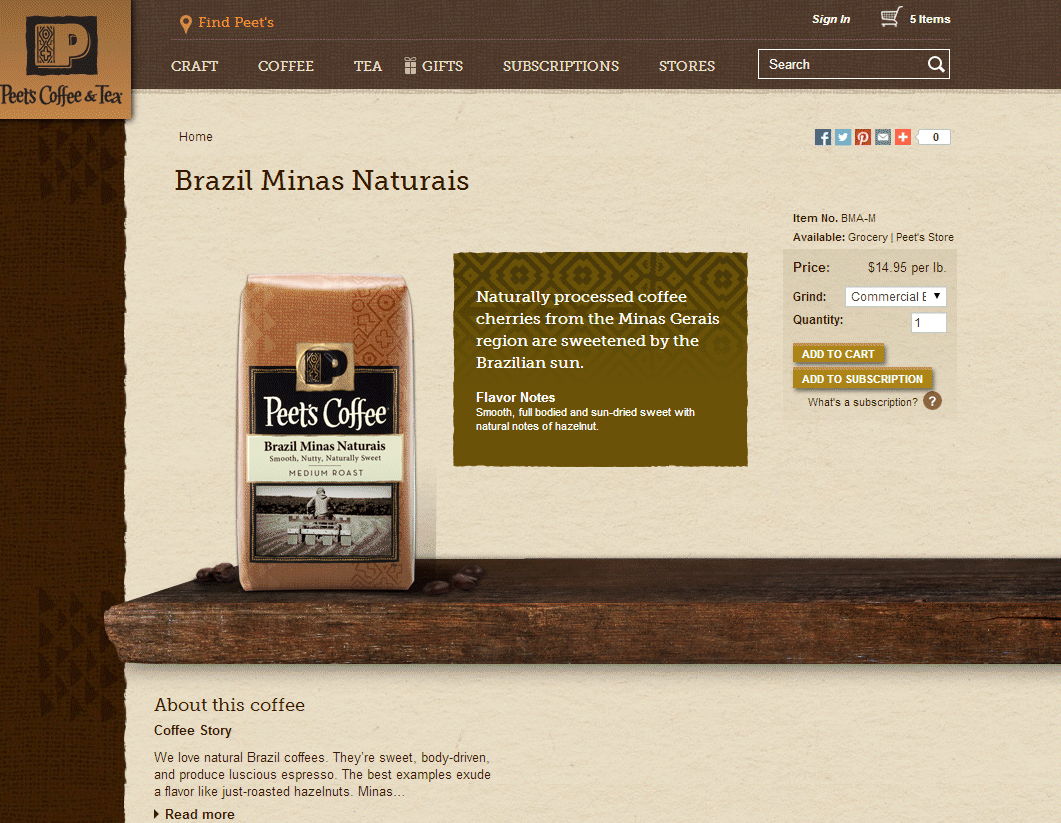Open the SUBSCRIPTIONS menu
The height and width of the screenshot is (823, 1061).
560,66
